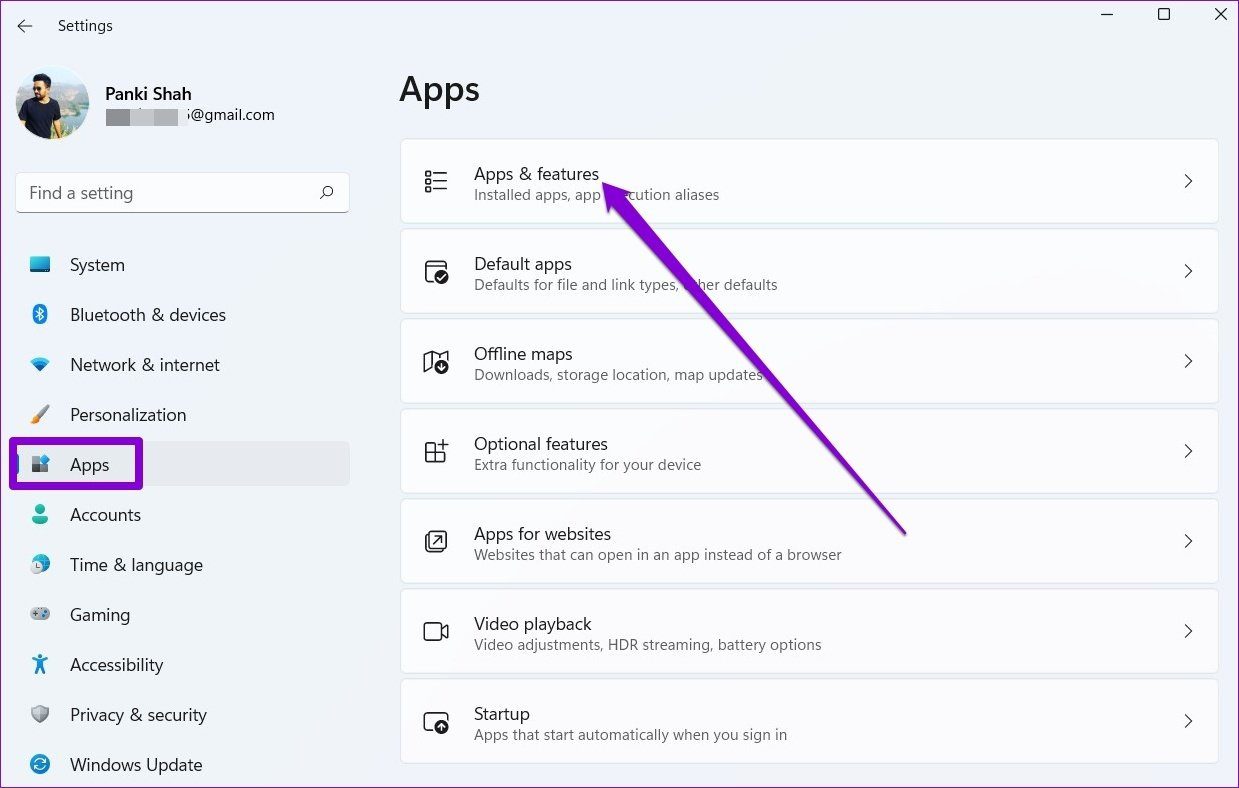Click the Privacy & security shield icon

click(x=40, y=715)
